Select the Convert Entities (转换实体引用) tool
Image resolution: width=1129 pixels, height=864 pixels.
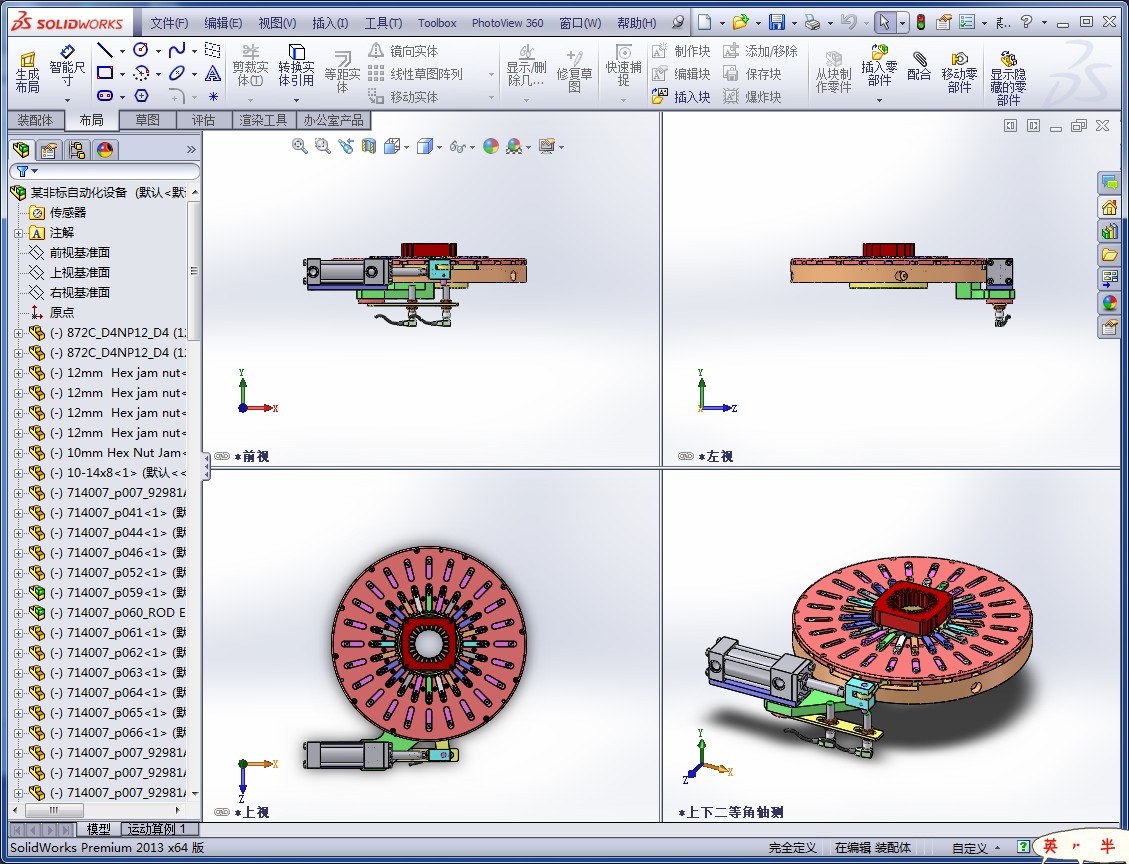coord(296,67)
